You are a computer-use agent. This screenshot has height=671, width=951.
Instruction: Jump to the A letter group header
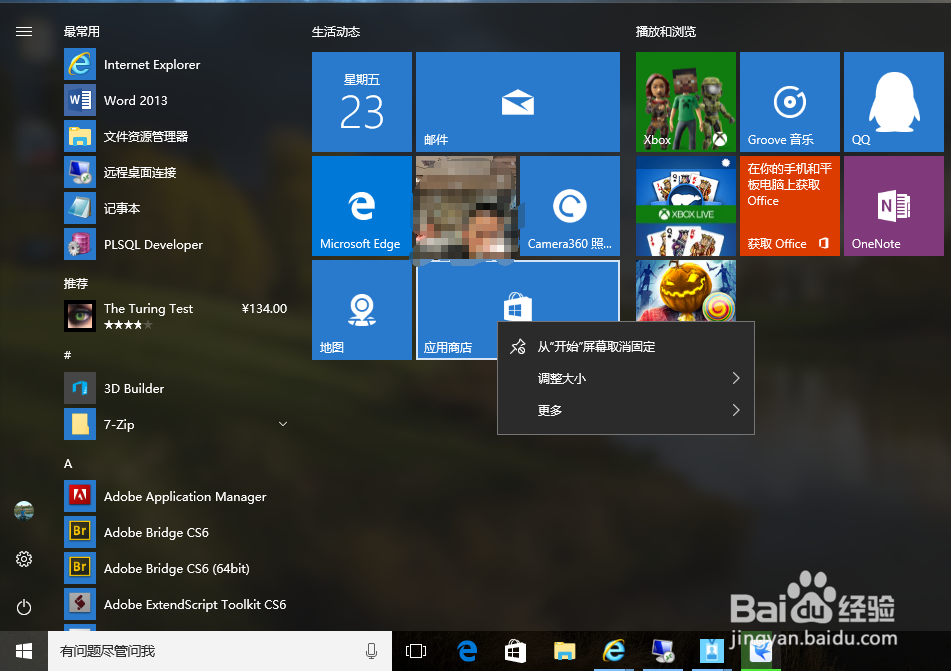[68, 464]
